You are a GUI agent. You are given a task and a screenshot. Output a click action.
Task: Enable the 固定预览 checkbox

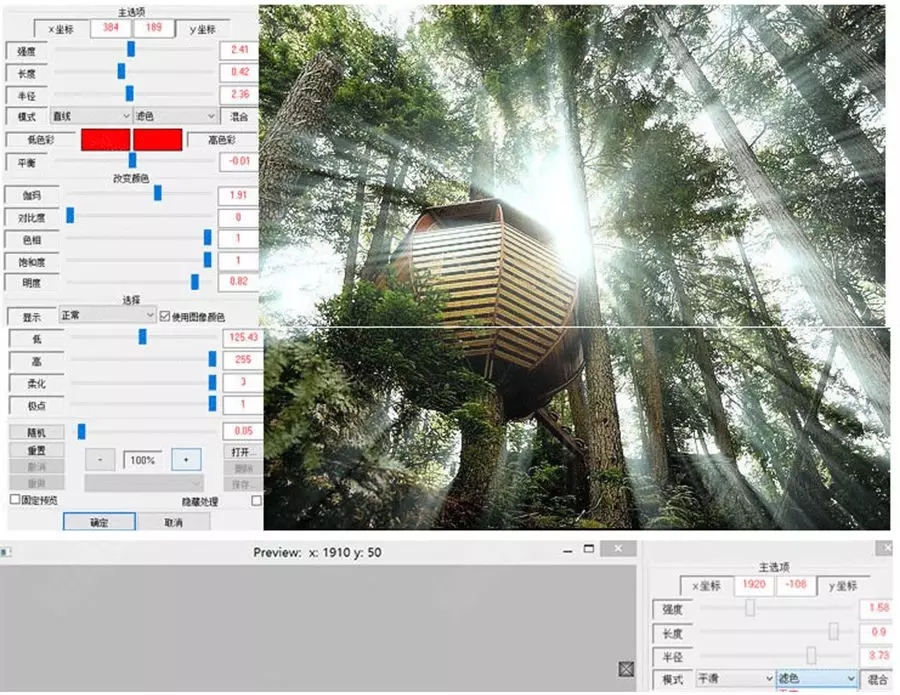pyautogui.click(x=15, y=499)
